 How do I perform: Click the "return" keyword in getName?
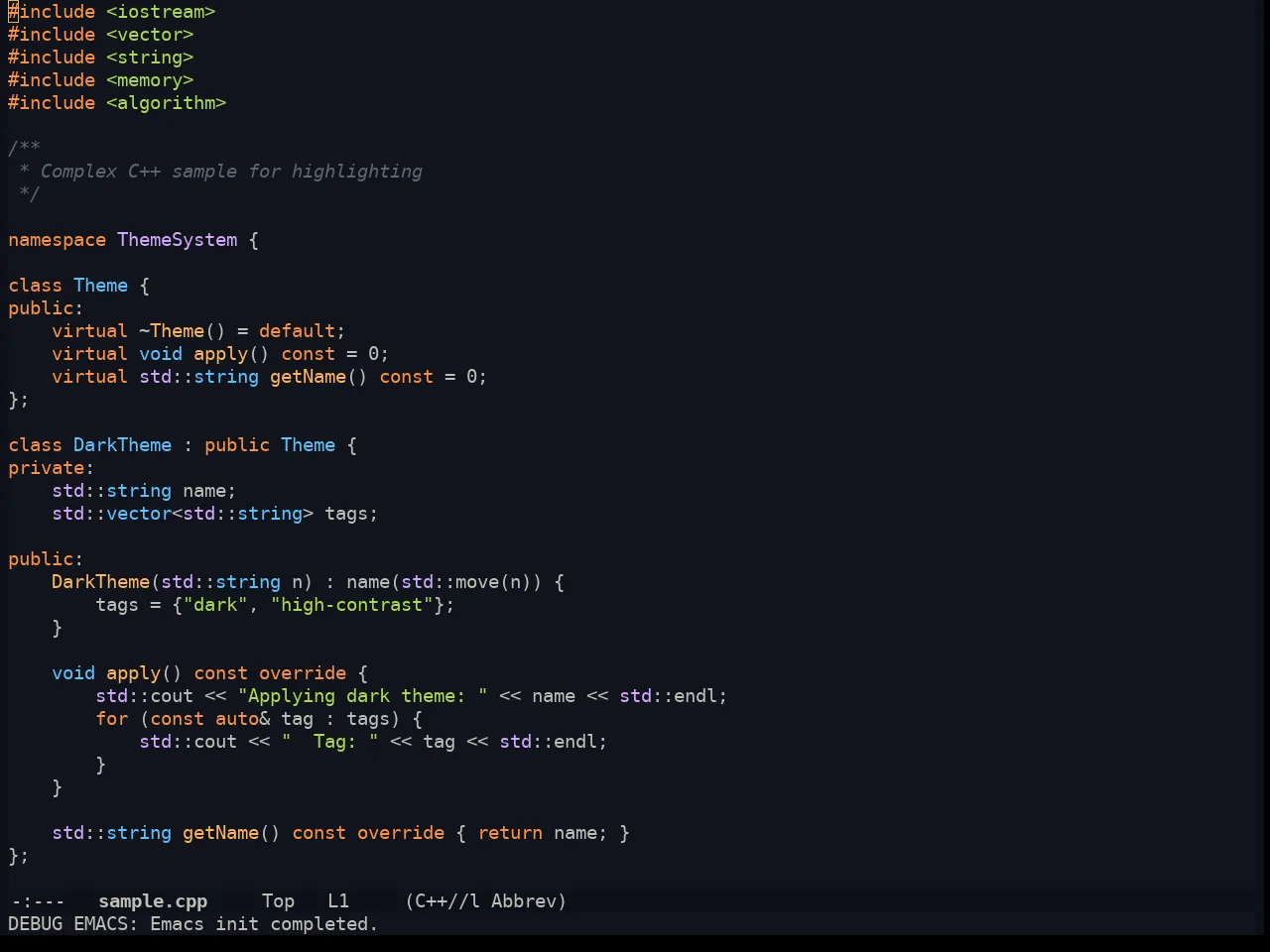(510, 833)
